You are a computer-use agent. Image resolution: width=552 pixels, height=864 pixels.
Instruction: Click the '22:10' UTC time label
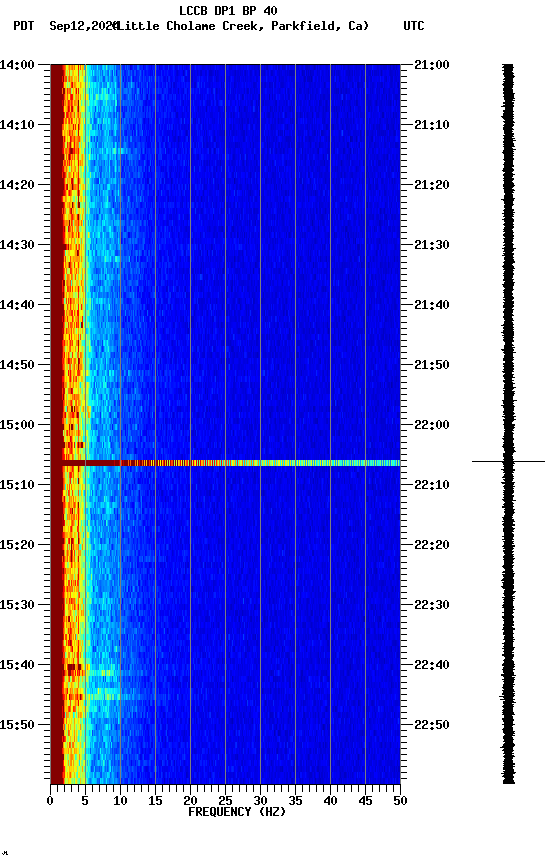(x=432, y=485)
